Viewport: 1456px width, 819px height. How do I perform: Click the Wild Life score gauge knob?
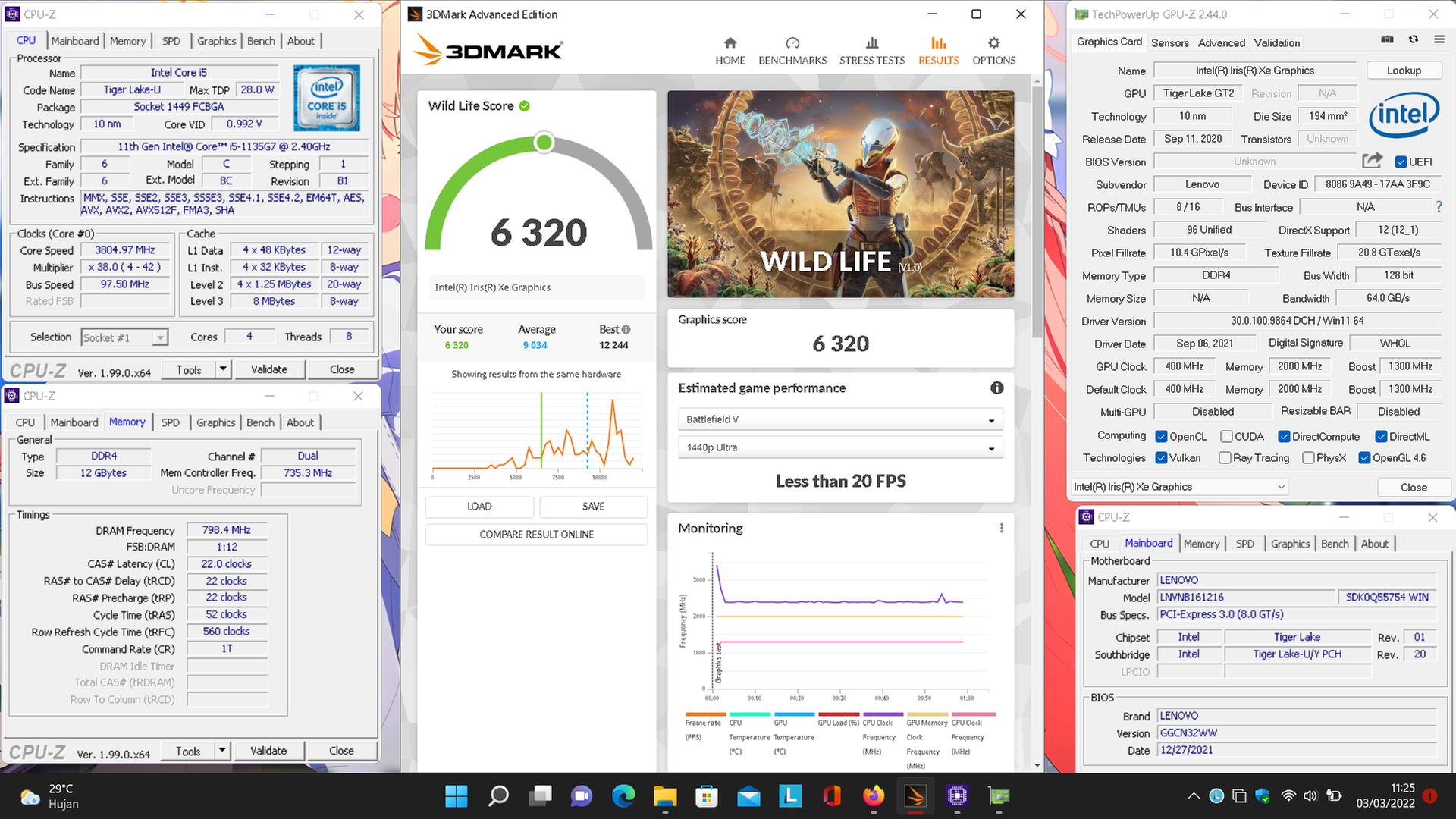tap(544, 143)
